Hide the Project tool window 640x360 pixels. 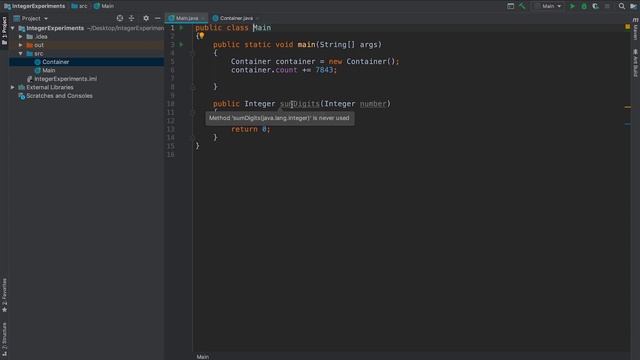tap(158, 18)
